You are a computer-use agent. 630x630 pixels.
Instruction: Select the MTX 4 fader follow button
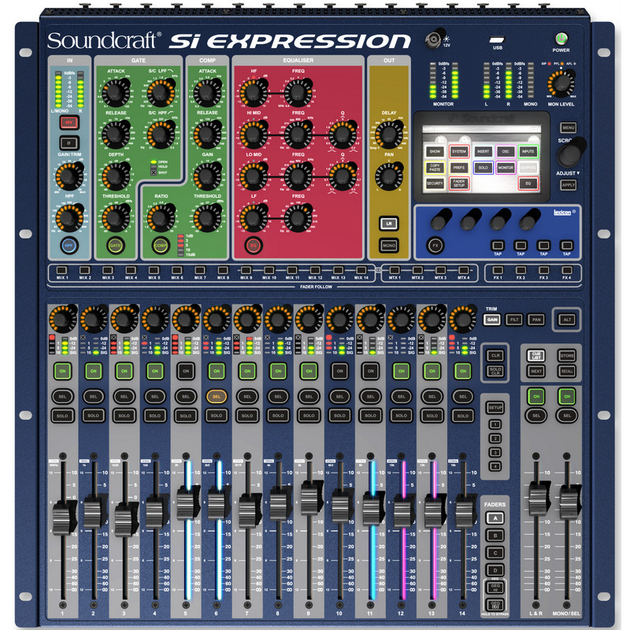[464, 270]
